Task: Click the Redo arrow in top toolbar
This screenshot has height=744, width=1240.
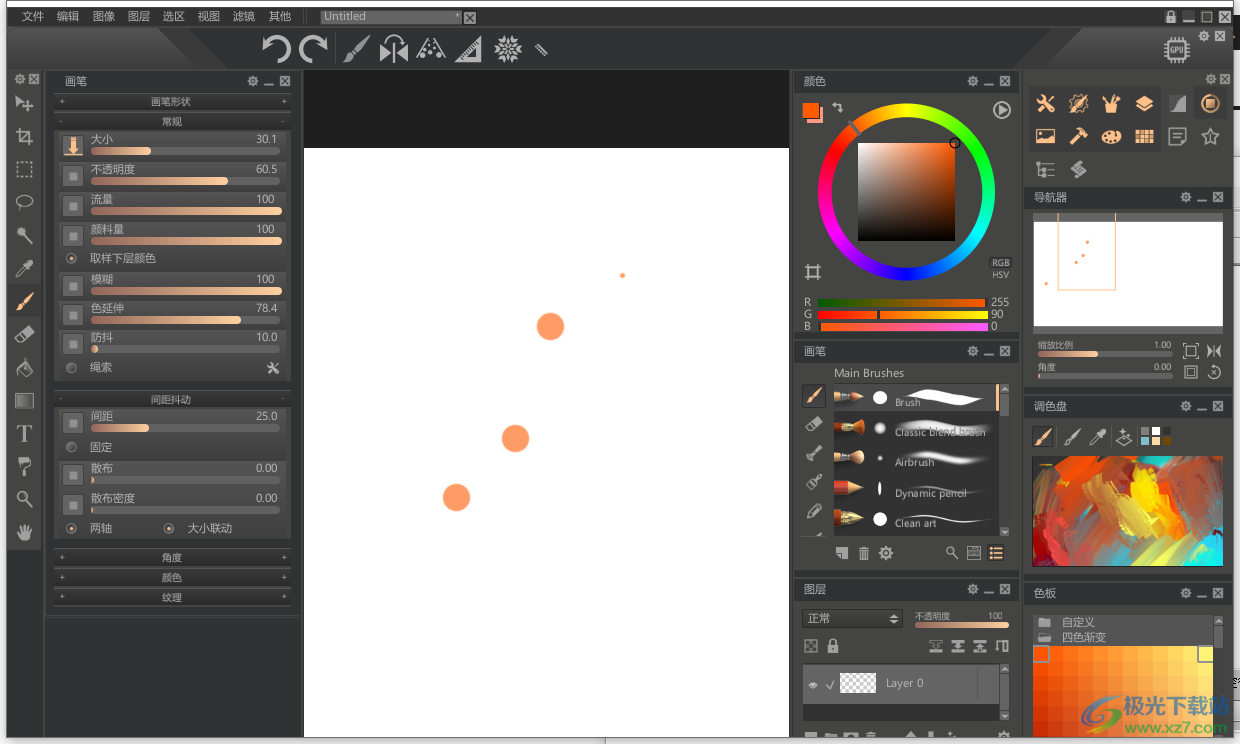Action: coord(314,48)
